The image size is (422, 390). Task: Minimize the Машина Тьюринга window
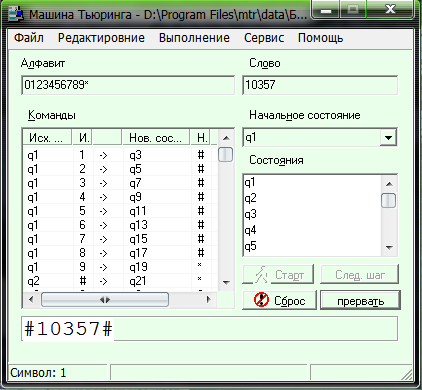pos(326,10)
